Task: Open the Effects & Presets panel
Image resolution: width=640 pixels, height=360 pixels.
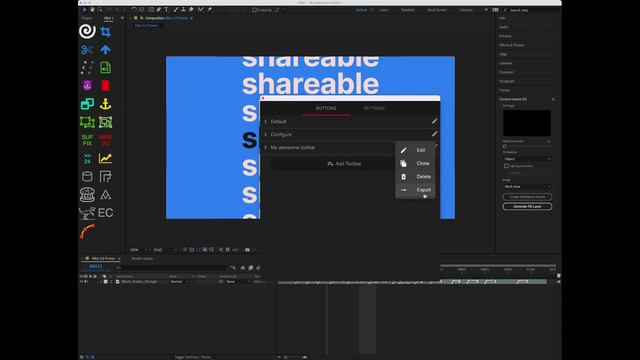Action: point(511,45)
